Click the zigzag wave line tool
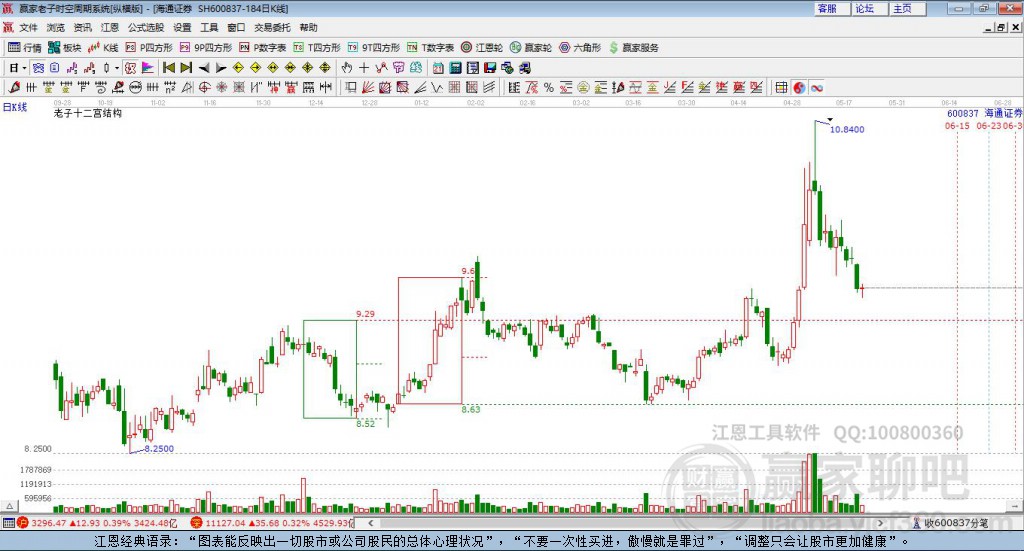The height and width of the screenshot is (551, 1024). pyautogui.click(x=436, y=87)
